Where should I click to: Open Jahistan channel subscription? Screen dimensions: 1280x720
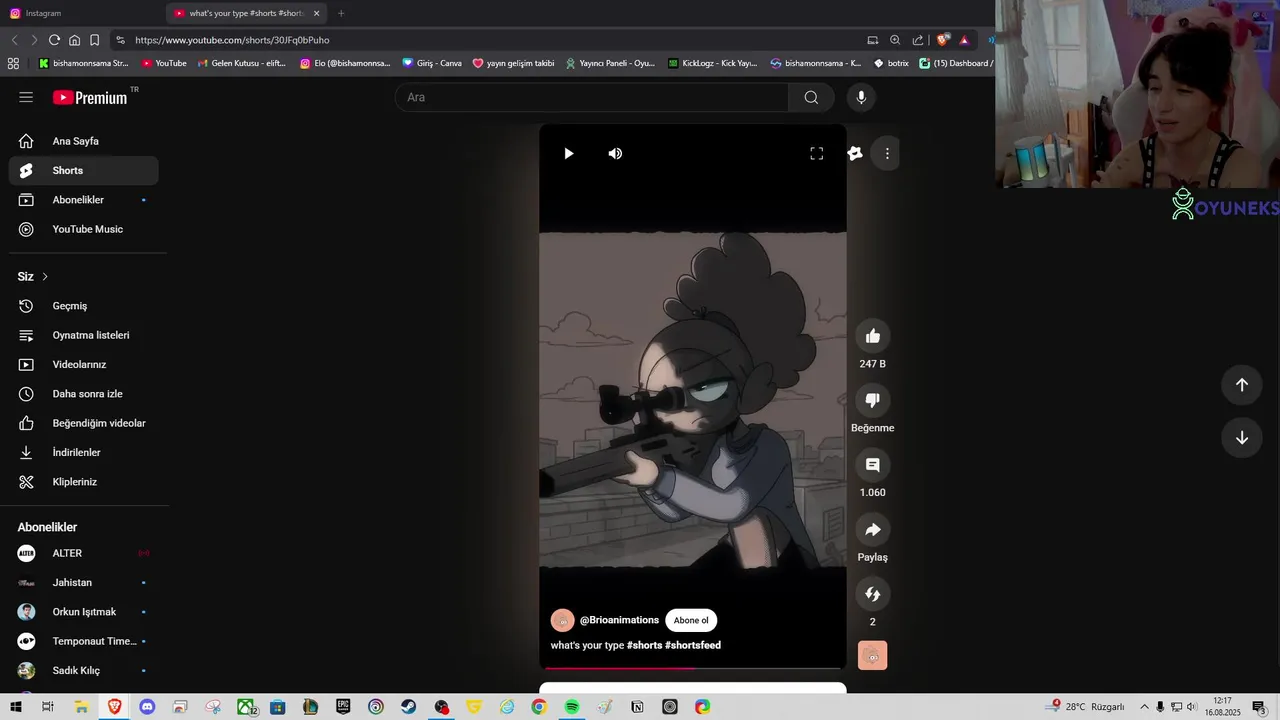(x=84, y=582)
